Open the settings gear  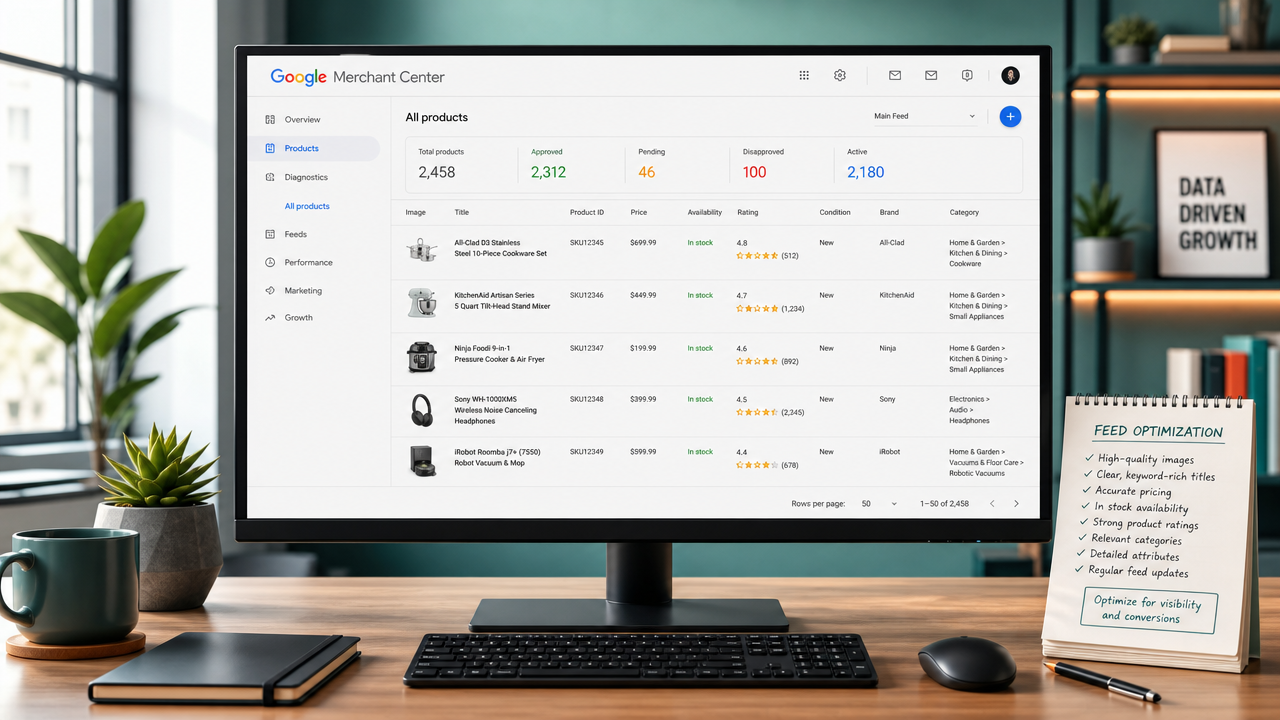(840, 75)
